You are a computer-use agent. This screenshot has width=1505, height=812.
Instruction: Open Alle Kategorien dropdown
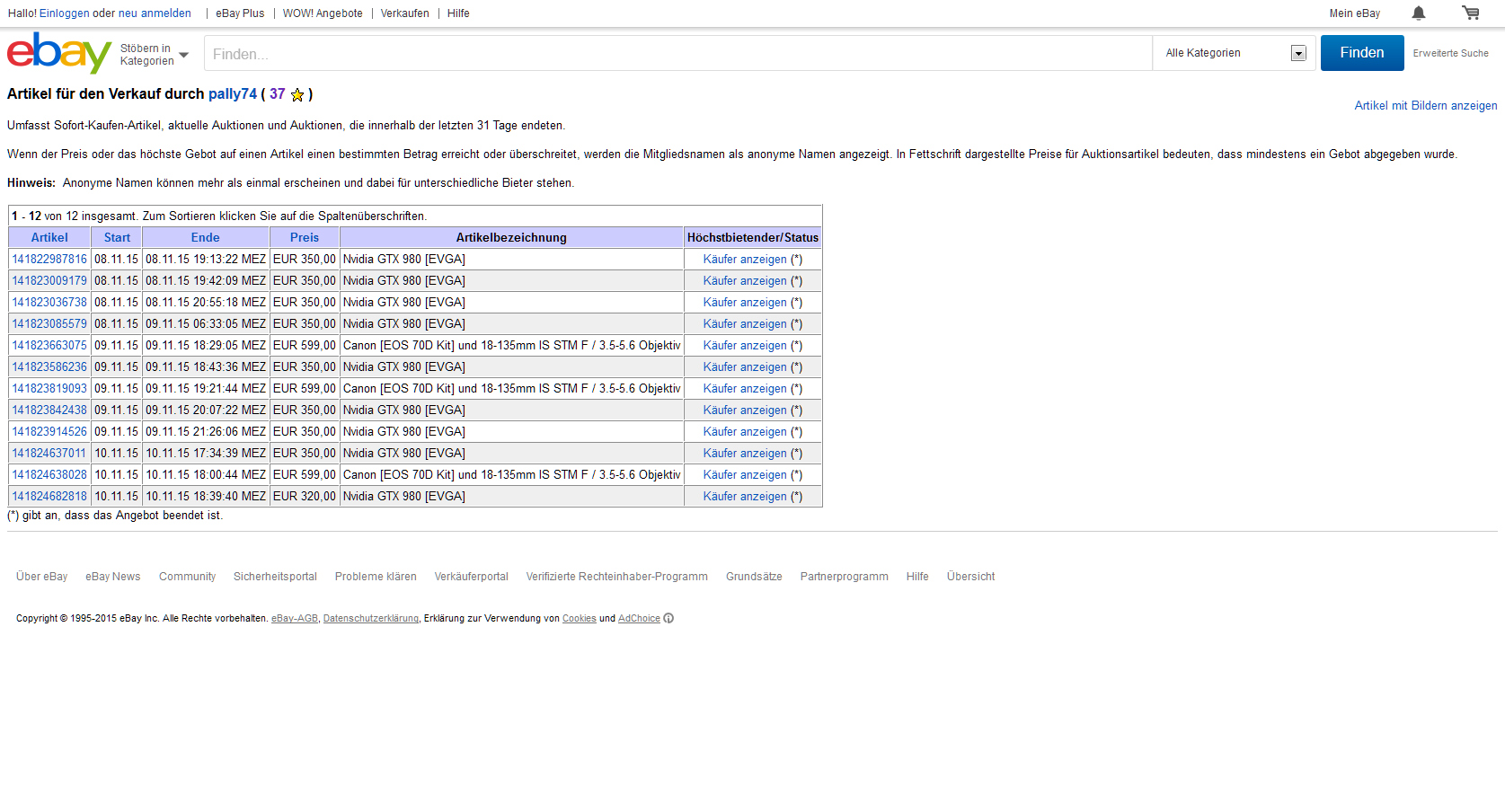tap(1235, 53)
